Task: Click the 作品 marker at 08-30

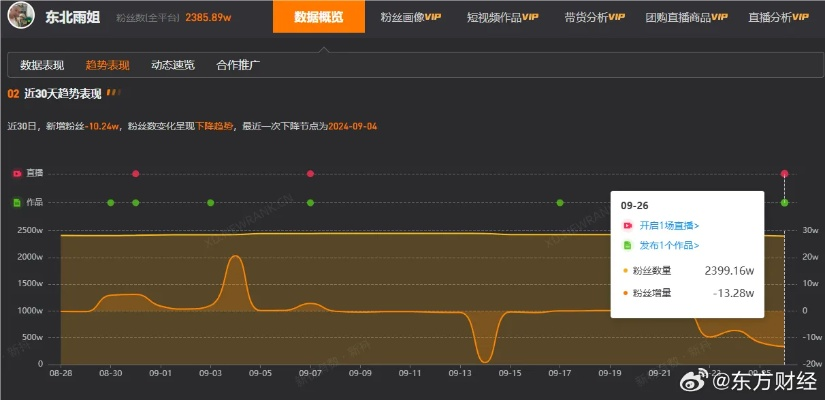Action: pos(110,203)
